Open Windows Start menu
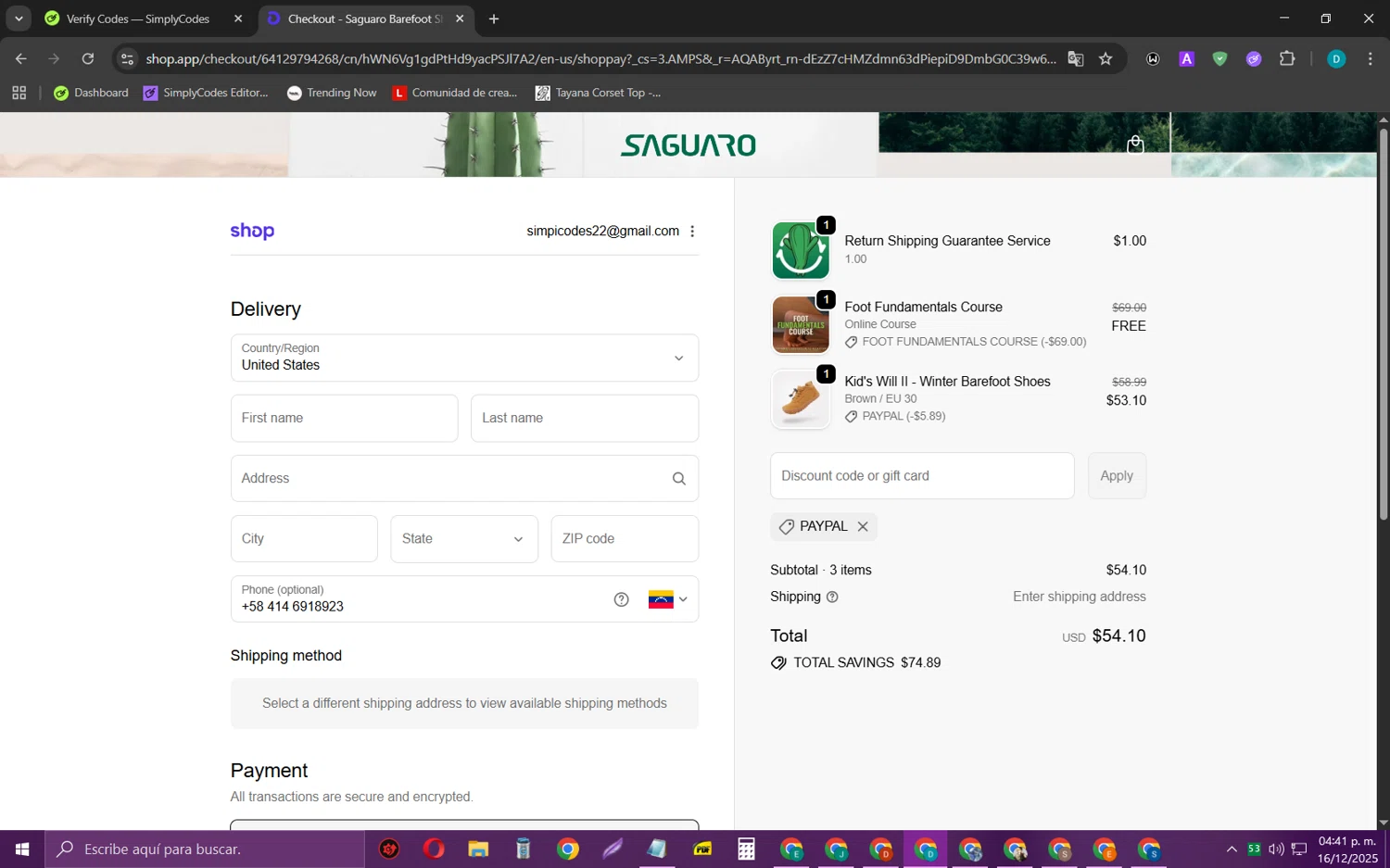This screenshot has height=868, width=1390. [22, 849]
